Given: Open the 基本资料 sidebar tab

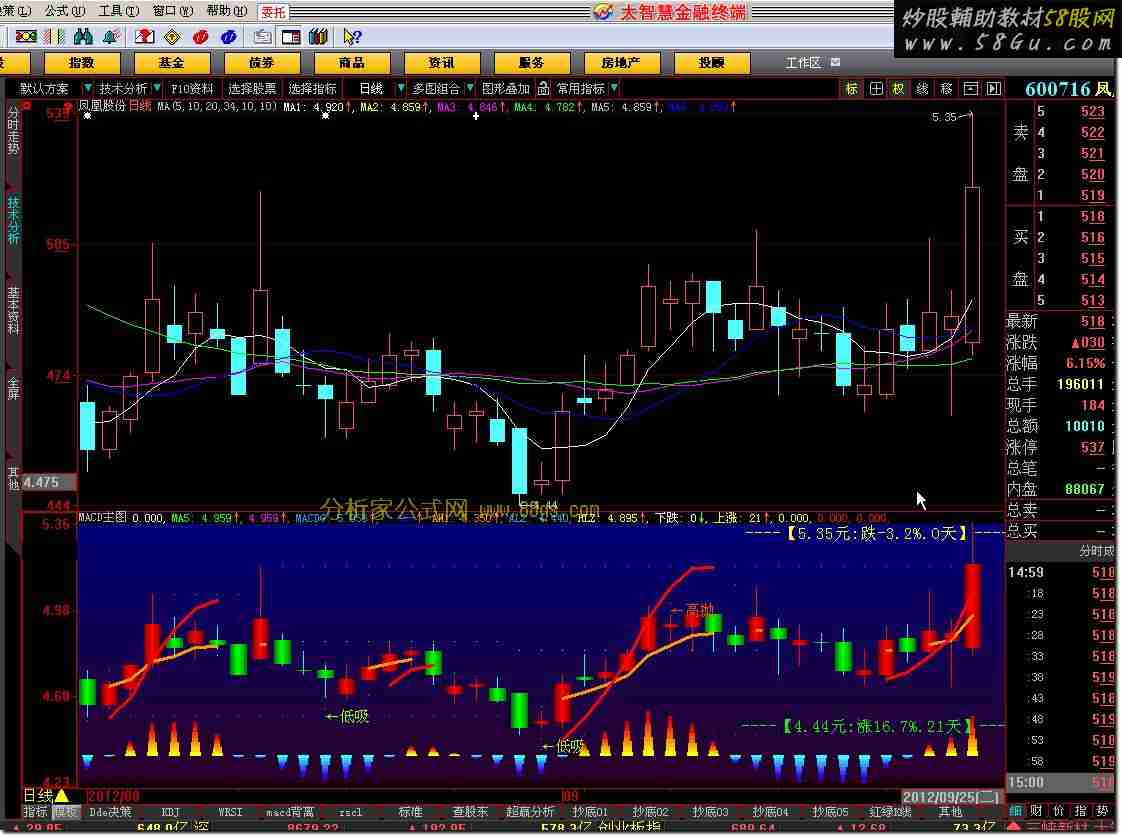Looking at the screenshot, I should click(13, 310).
